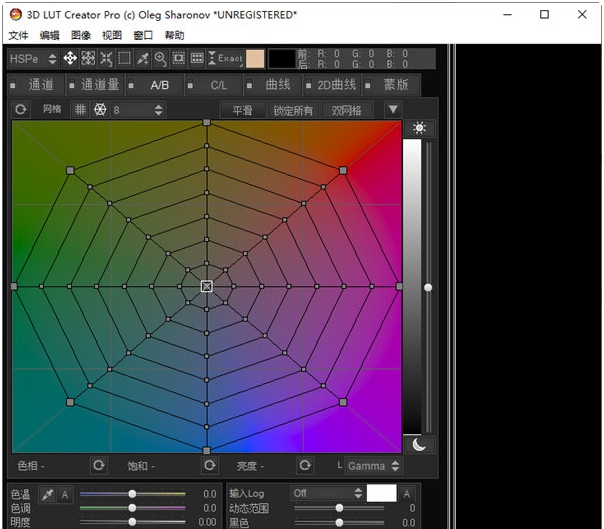Click the 明度 slider handle
The width and height of the screenshot is (604, 529).
click(132, 522)
